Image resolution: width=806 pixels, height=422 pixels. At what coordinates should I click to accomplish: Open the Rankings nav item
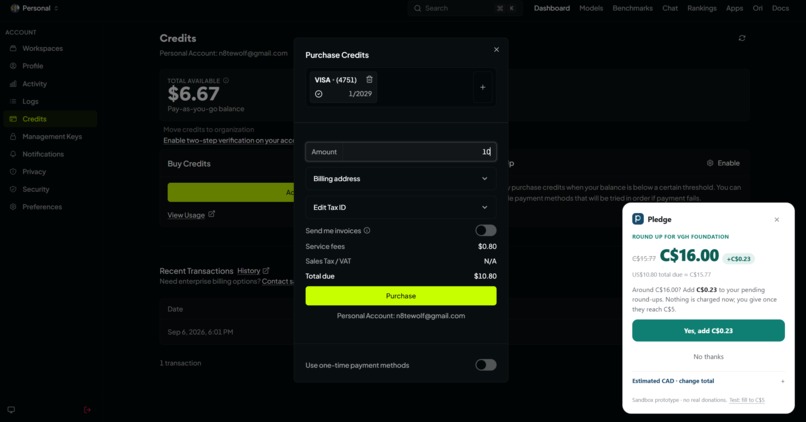702,8
